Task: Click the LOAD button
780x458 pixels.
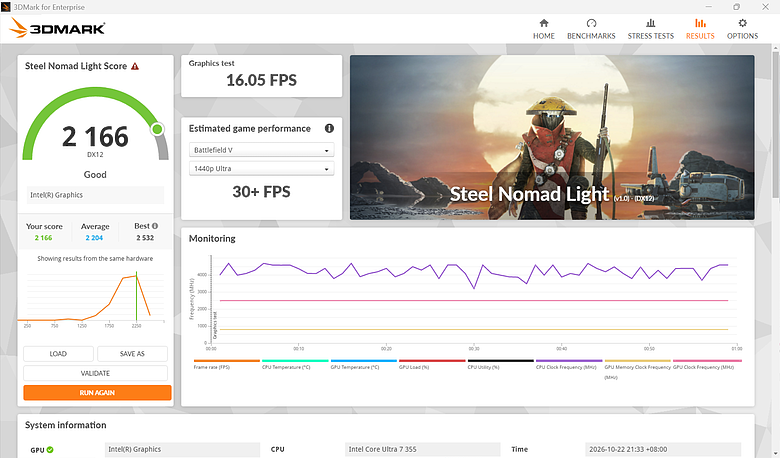Action: click(58, 354)
